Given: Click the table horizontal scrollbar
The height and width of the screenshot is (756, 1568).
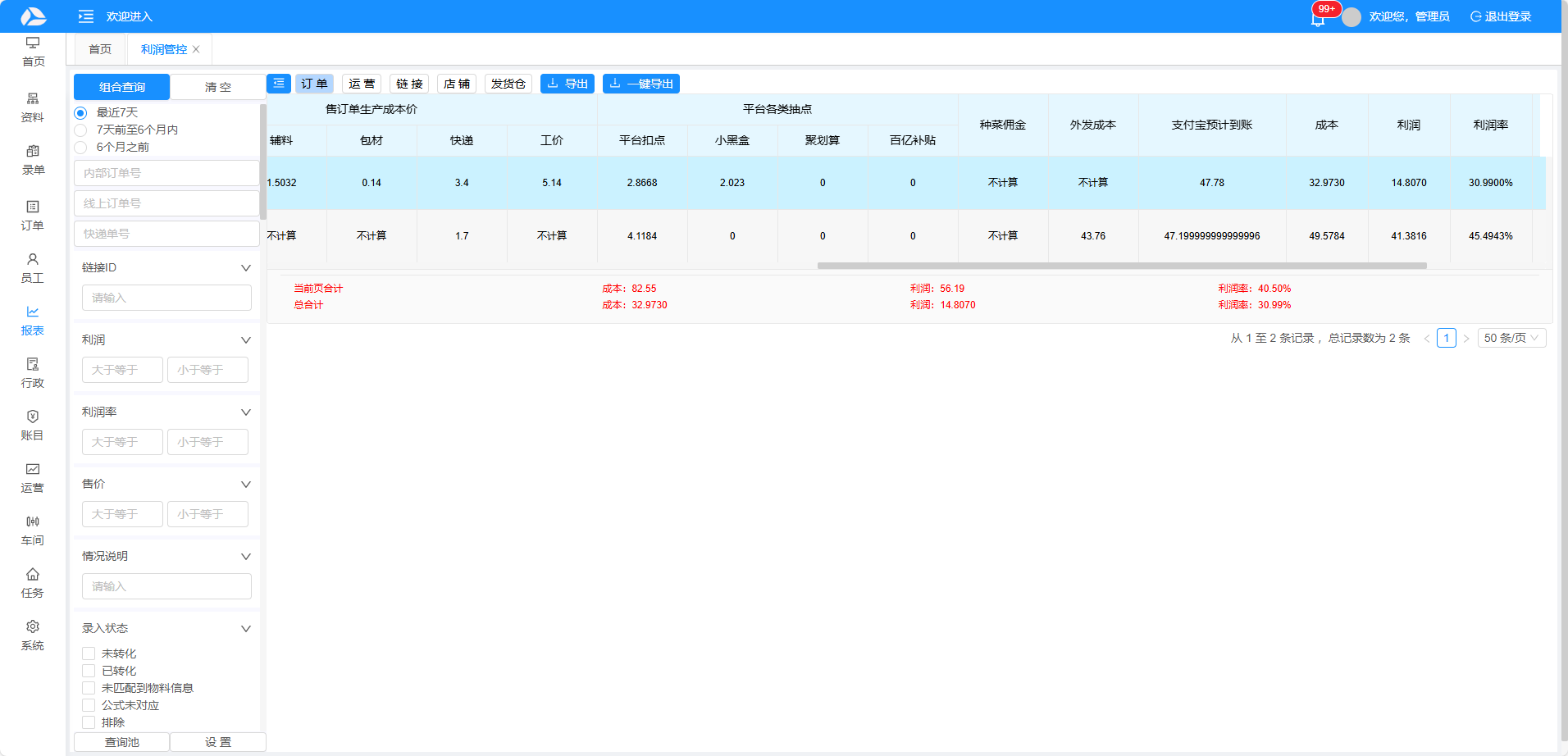Looking at the screenshot, I should 1121,266.
